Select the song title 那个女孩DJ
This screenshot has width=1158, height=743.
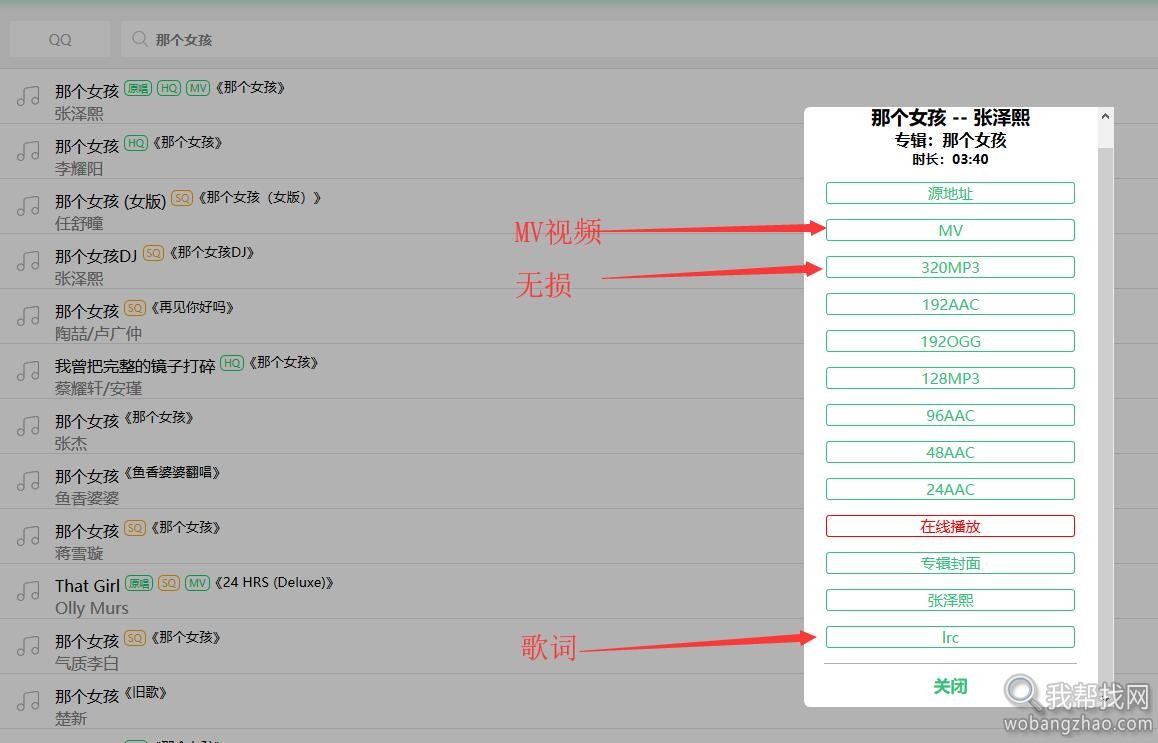pyautogui.click(x=96, y=256)
